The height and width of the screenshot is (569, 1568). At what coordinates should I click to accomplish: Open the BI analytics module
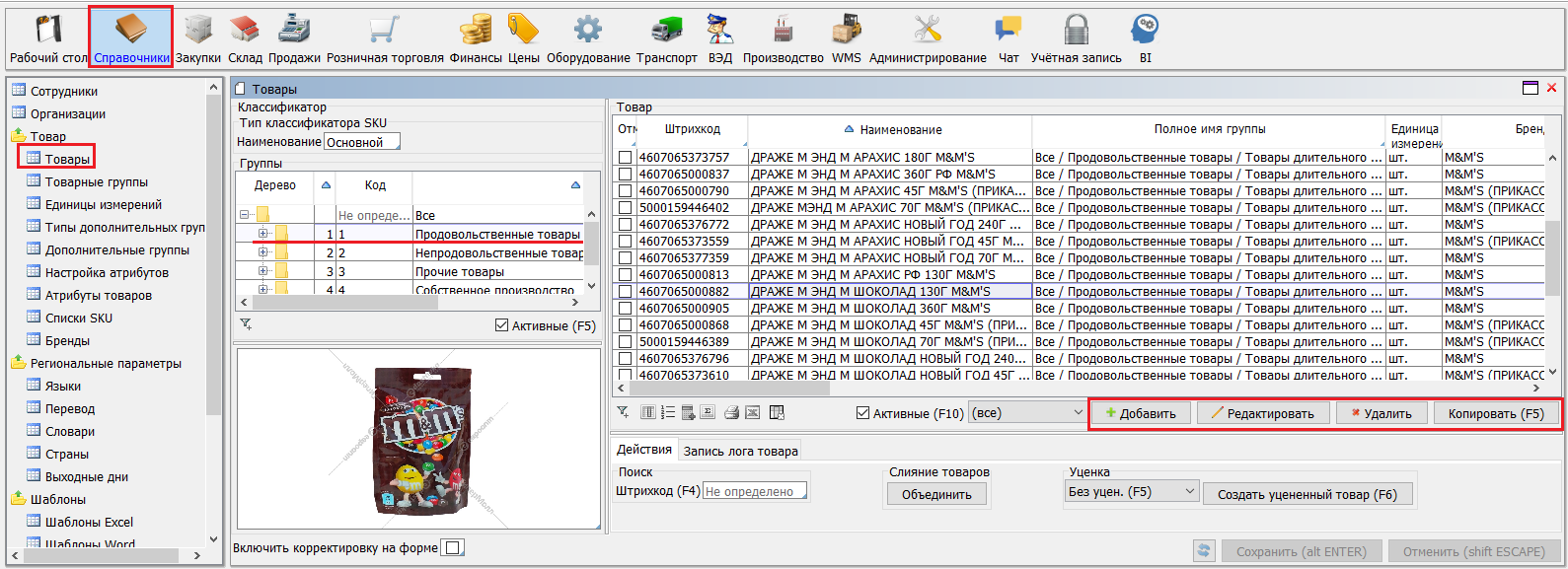(x=1145, y=39)
